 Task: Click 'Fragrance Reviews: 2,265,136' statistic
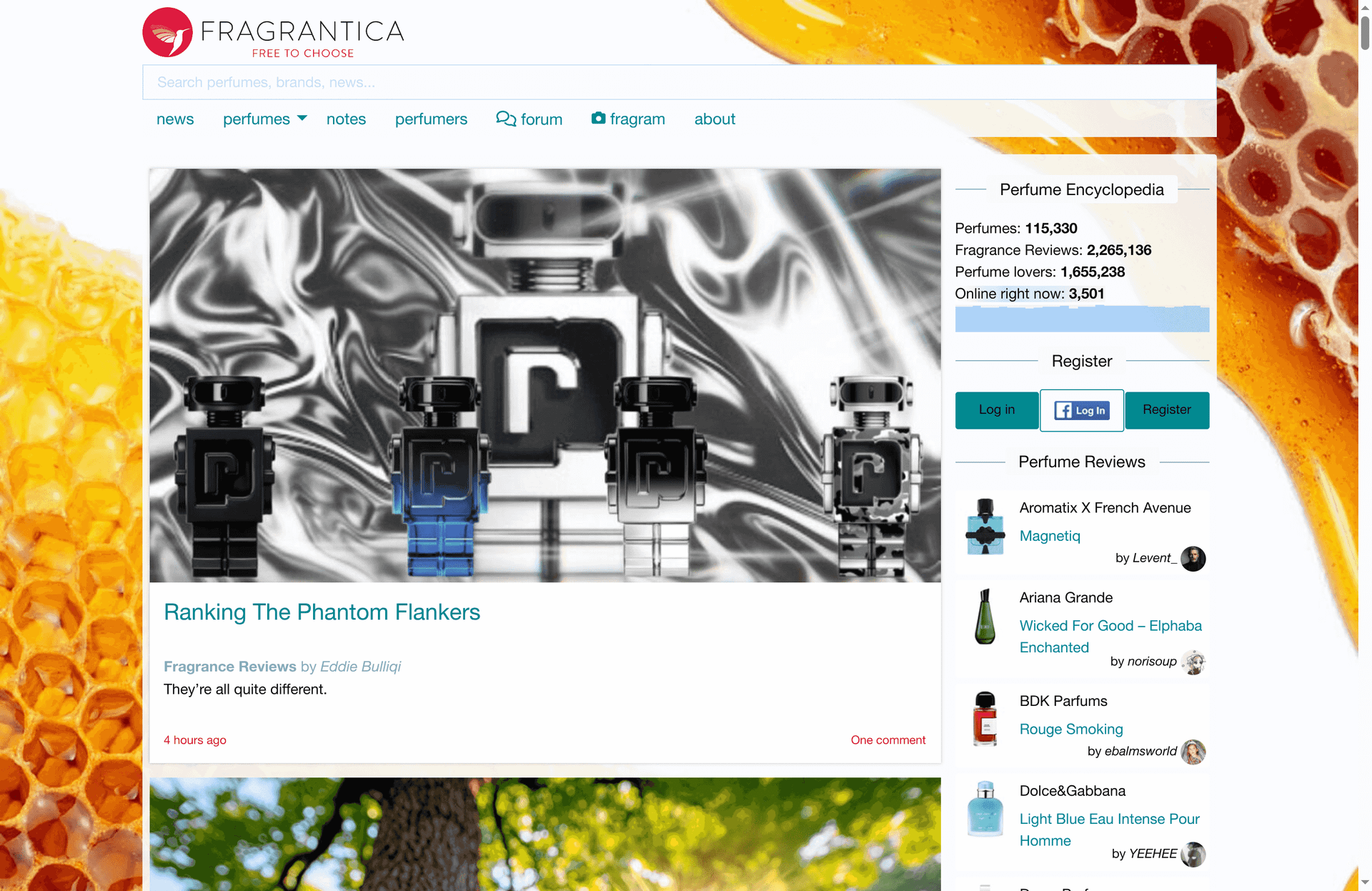point(1053,250)
